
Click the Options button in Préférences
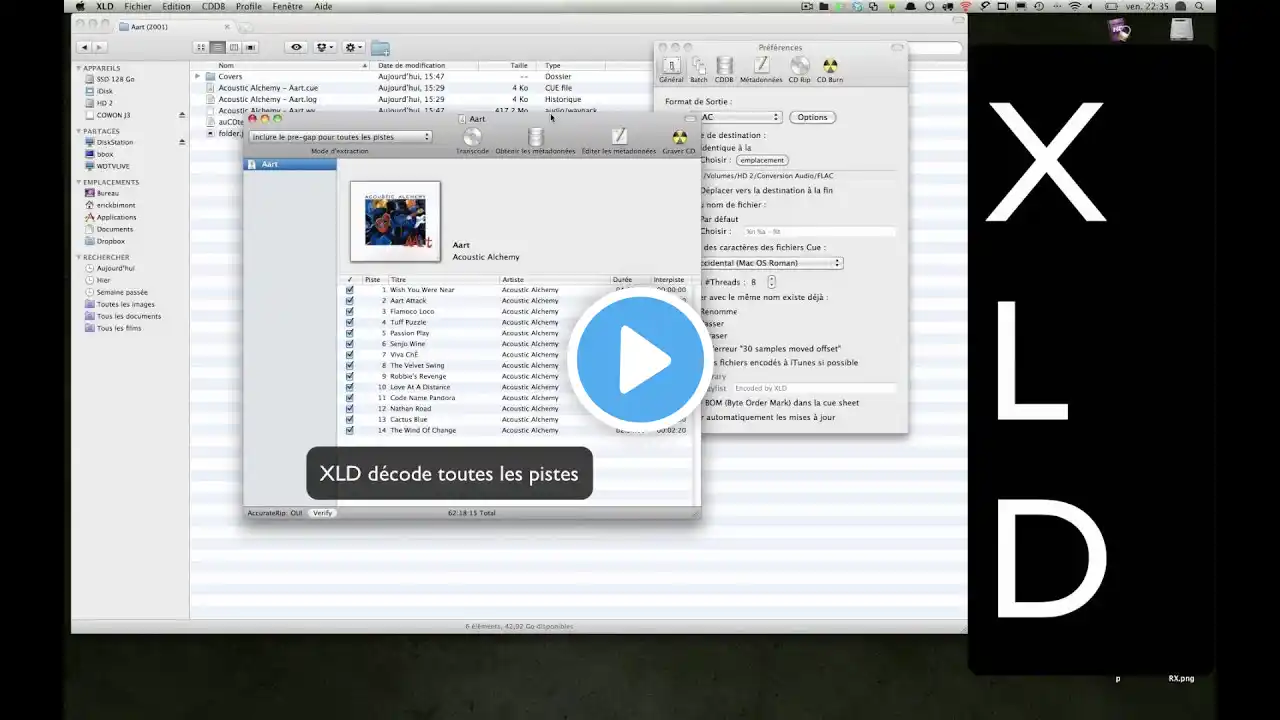coord(812,117)
